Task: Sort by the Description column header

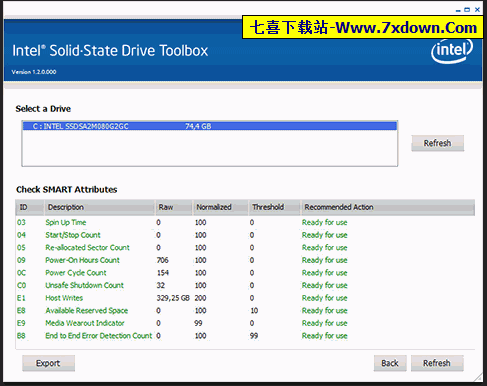Action: (x=99, y=207)
